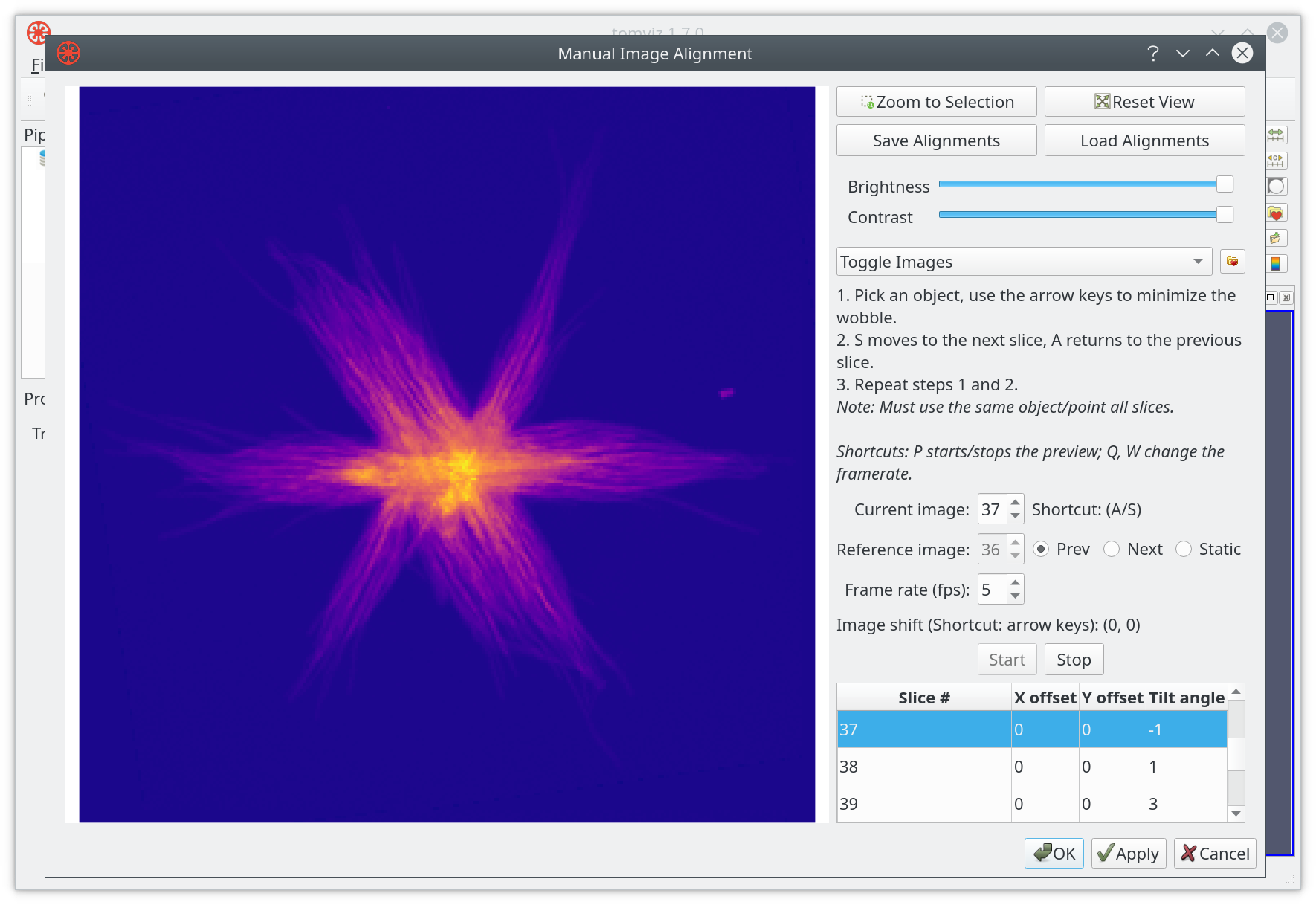Viewport: 1316px width, 905px height.
Task: Select slice 39 row in table
Action: tap(1032, 804)
